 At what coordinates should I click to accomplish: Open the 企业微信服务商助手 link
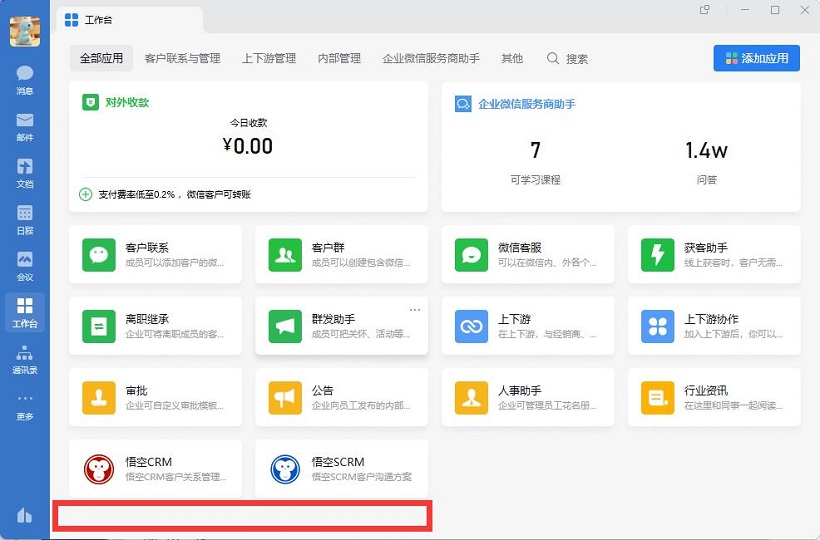(526, 104)
